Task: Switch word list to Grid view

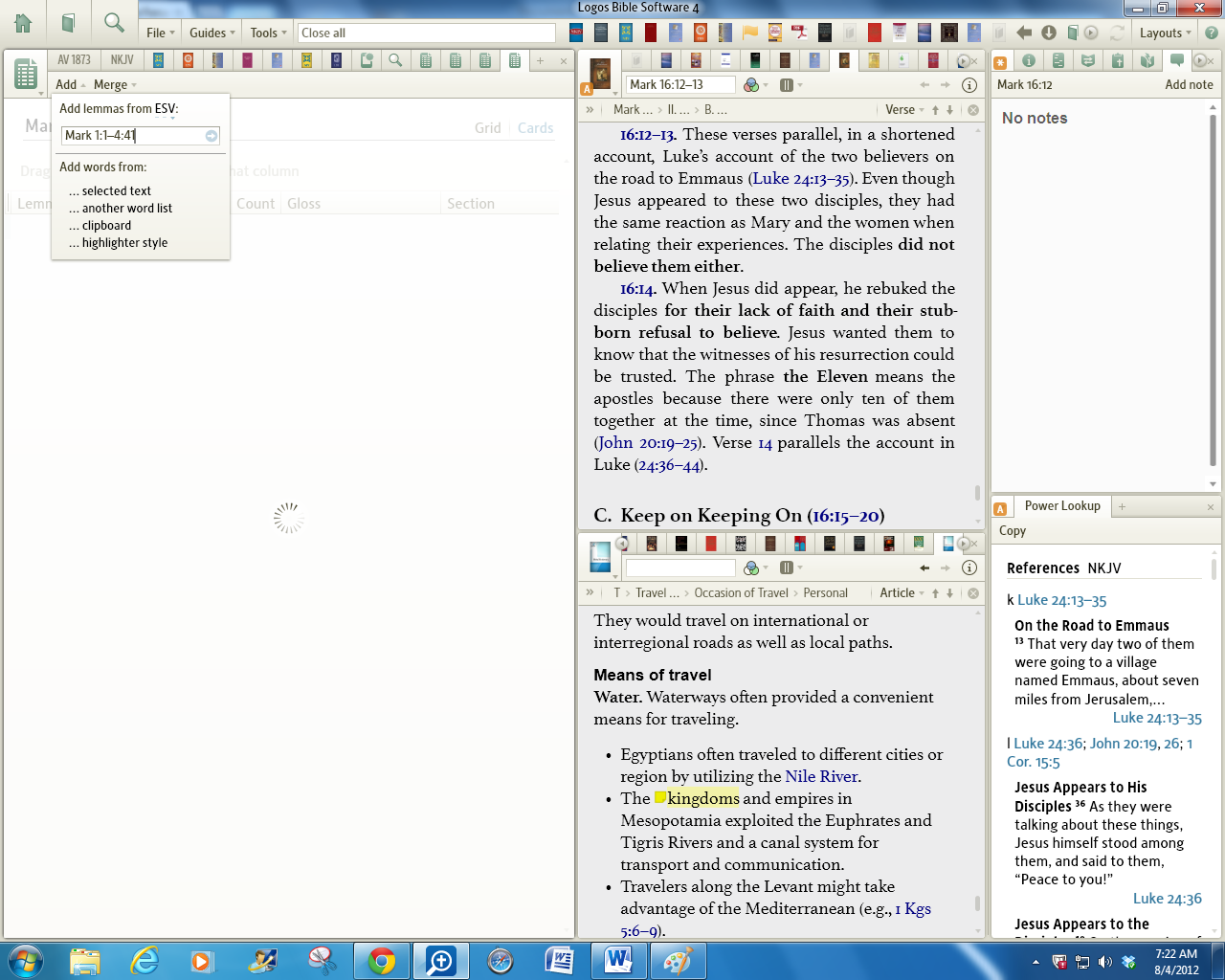Action: [x=487, y=128]
